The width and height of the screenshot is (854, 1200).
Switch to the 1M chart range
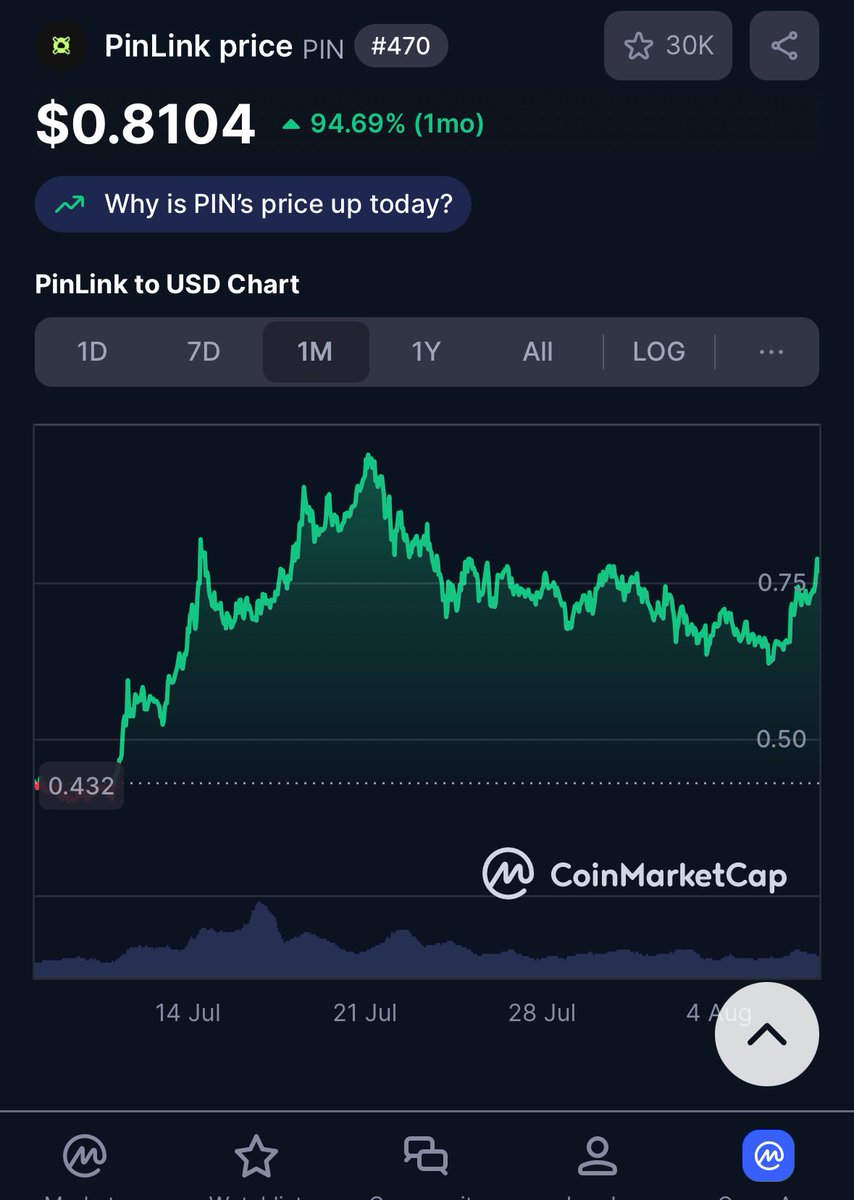pos(315,351)
